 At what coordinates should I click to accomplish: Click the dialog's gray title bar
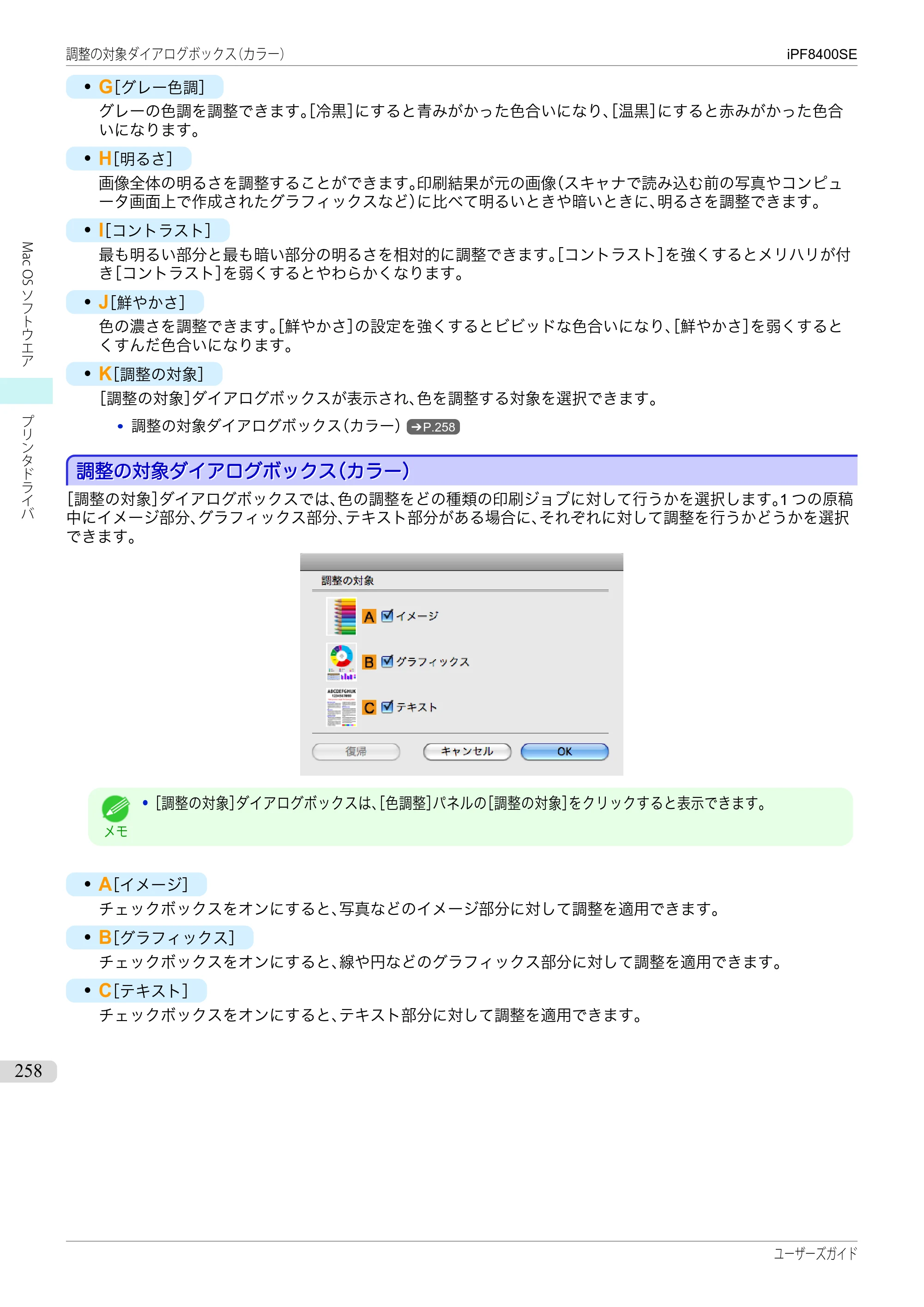point(461,562)
